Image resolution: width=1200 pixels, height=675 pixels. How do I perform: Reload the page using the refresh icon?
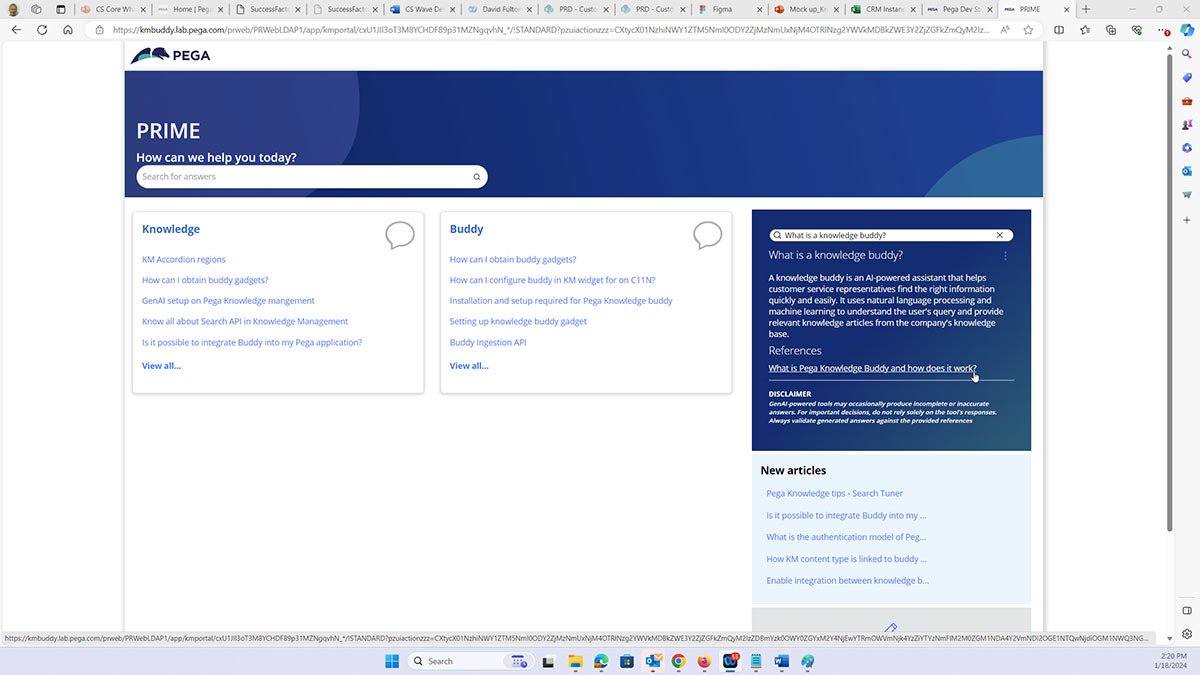point(41,29)
